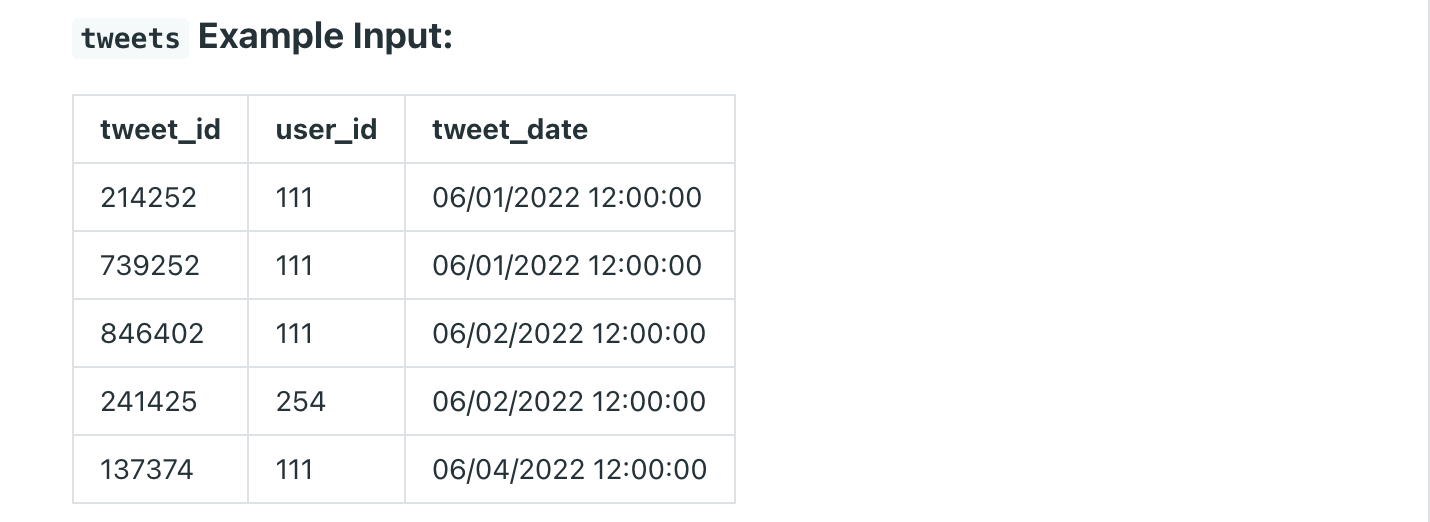Click the tweets code label in heading
The height and width of the screenshot is (522, 1430).
pyautogui.click(x=130, y=39)
